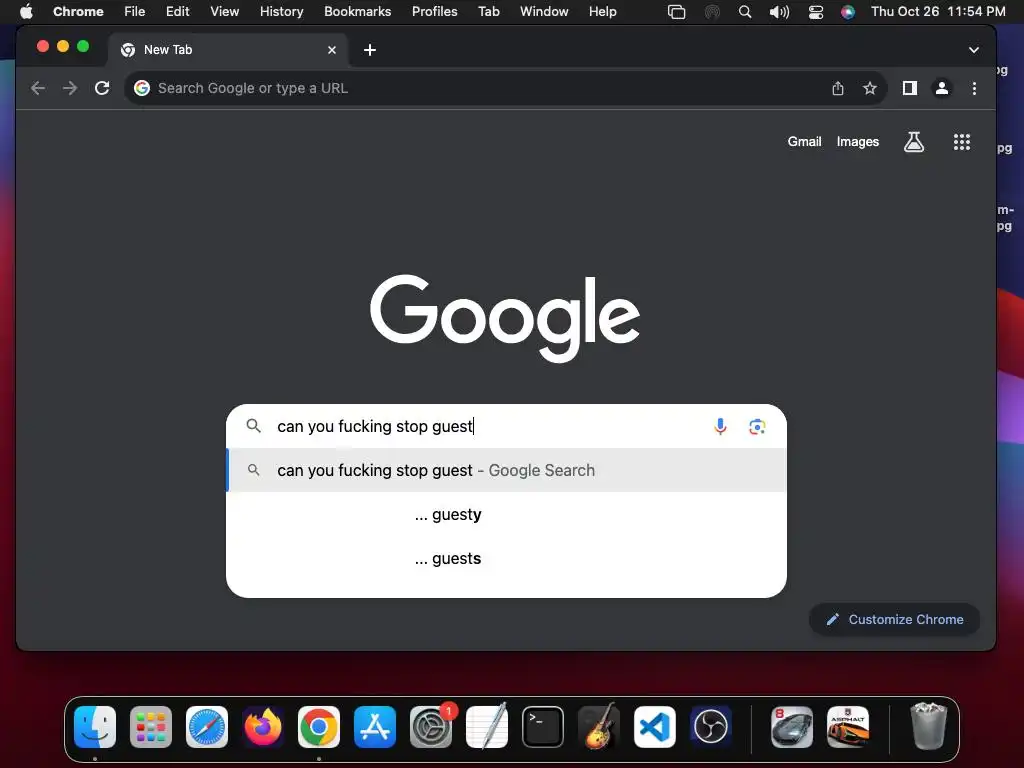Share this page via share icon
This screenshot has height=768, width=1024.
tap(838, 88)
